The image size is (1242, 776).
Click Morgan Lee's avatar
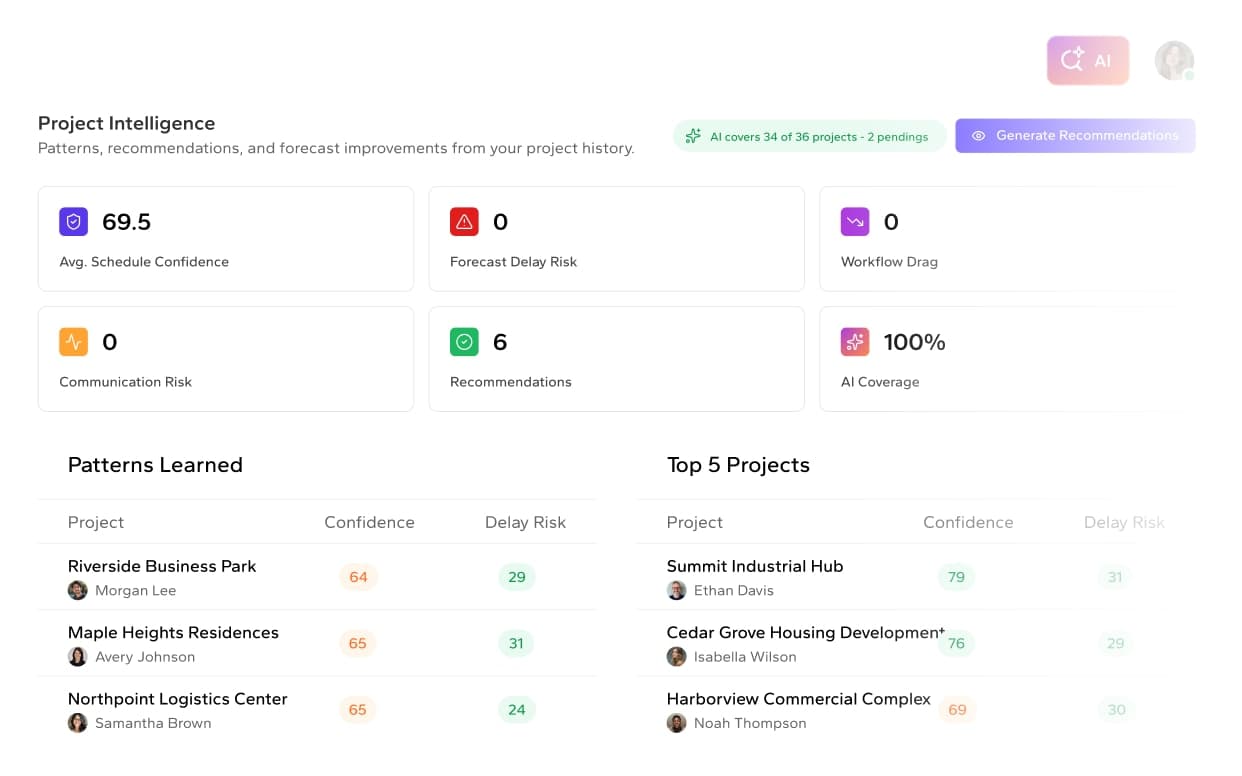(x=77, y=590)
